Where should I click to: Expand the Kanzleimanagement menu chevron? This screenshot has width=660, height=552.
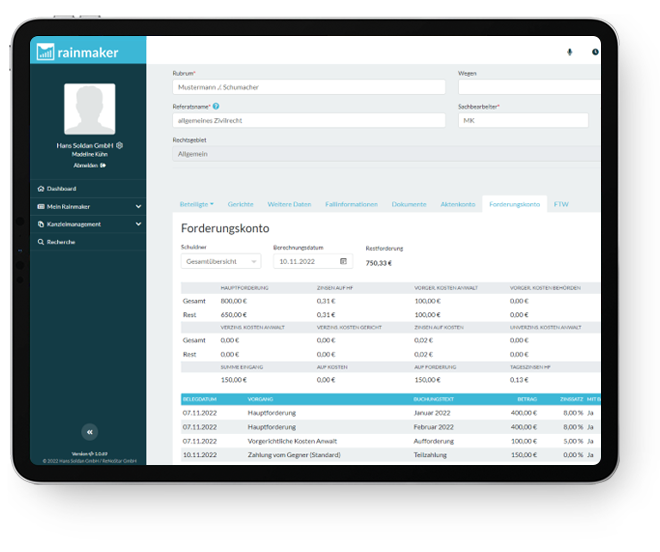138,224
